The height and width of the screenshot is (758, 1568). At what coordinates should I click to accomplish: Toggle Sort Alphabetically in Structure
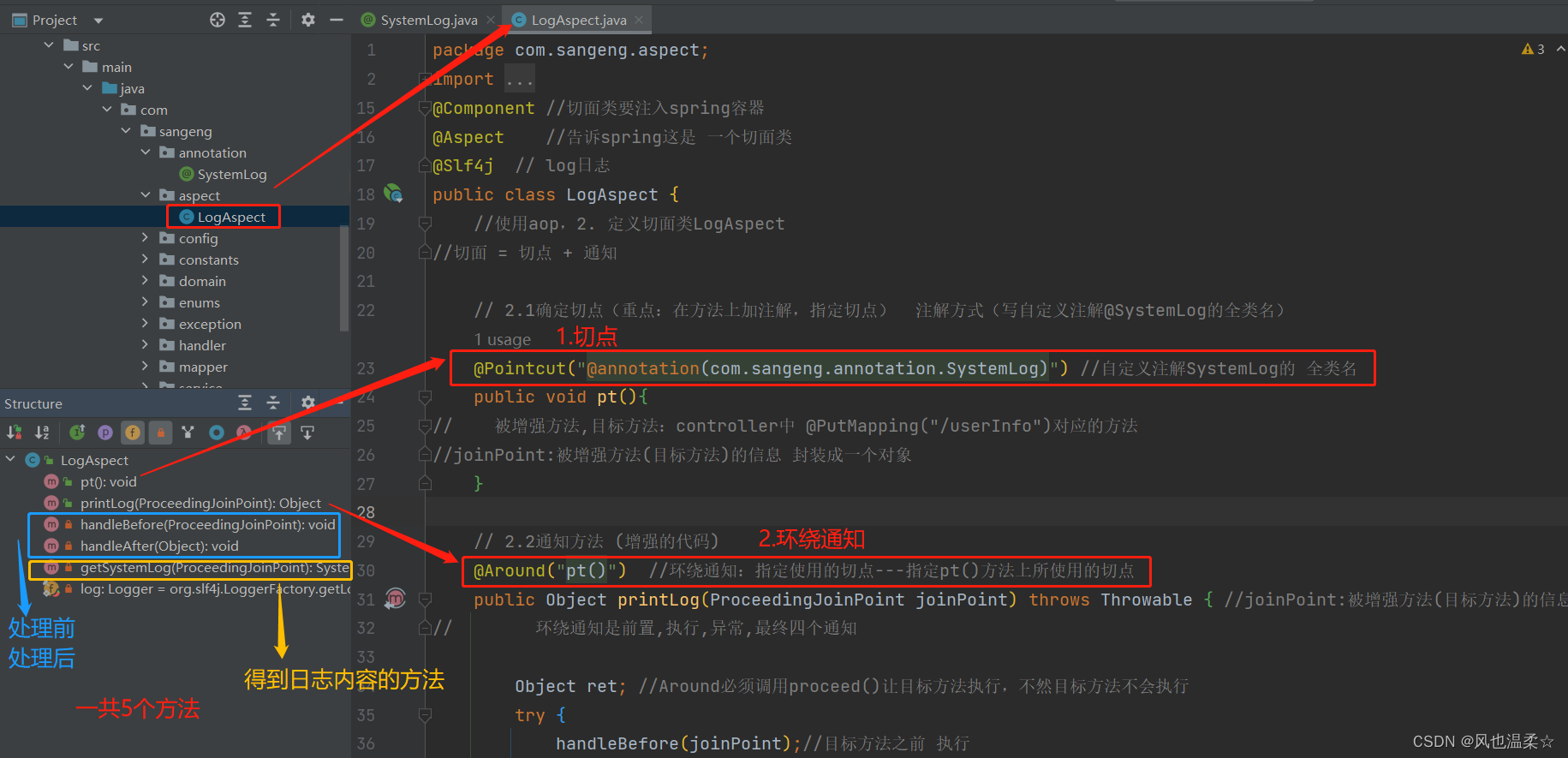[x=42, y=433]
